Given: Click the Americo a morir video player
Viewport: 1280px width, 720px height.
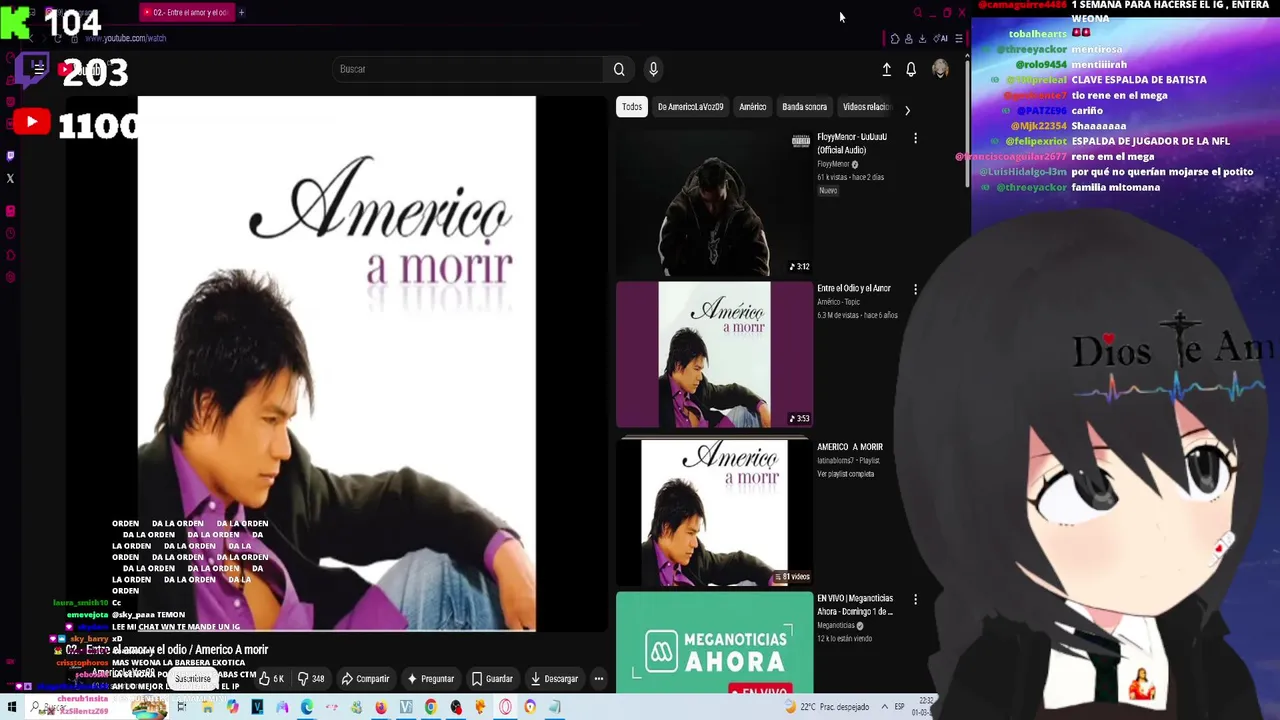Looking at the screenshot, I should (337, 364).
